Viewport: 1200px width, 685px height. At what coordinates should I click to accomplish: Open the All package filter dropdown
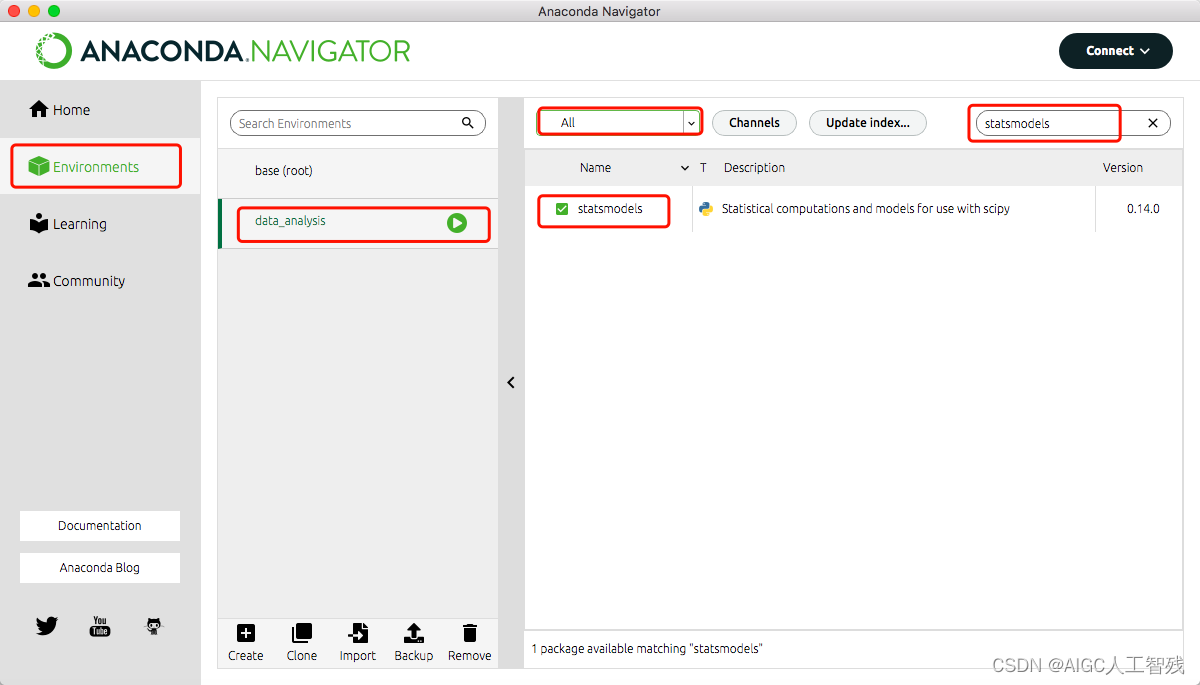pos(619,123)
